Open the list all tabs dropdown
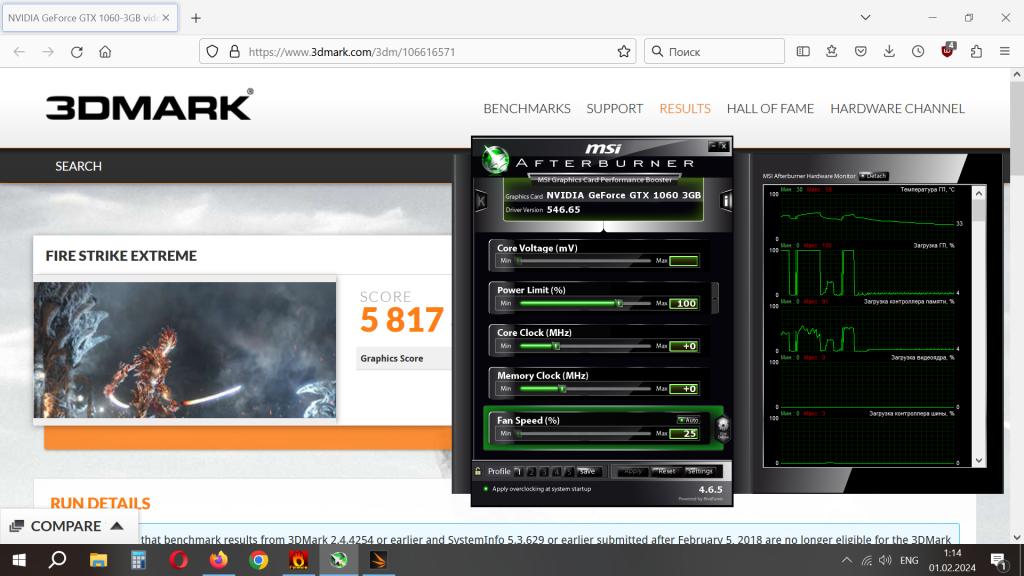1024x576 pixels. click(x=865, y=18)
